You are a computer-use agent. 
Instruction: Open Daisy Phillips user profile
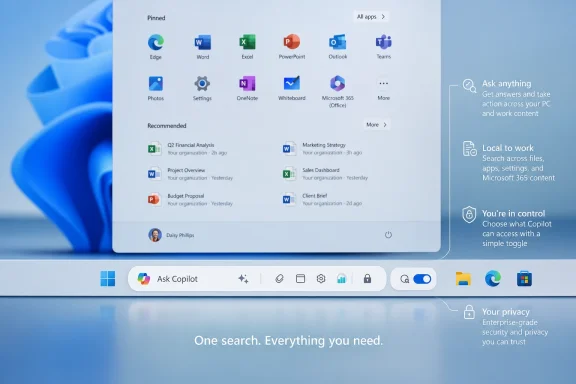[171, 235]
